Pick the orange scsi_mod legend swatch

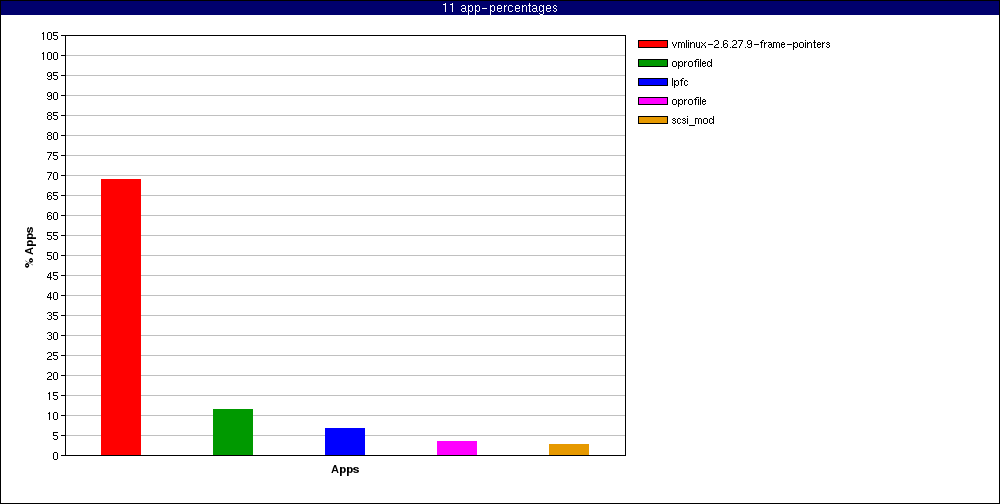[652, 120]
